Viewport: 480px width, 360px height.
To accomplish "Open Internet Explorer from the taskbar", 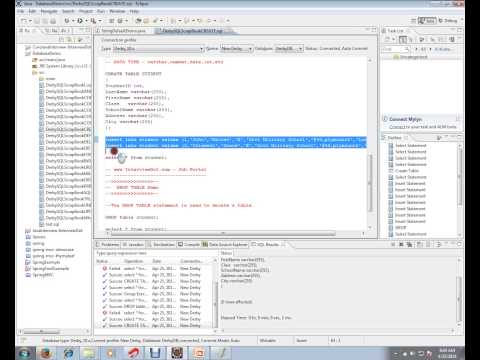I will click(x=68, y=353).
